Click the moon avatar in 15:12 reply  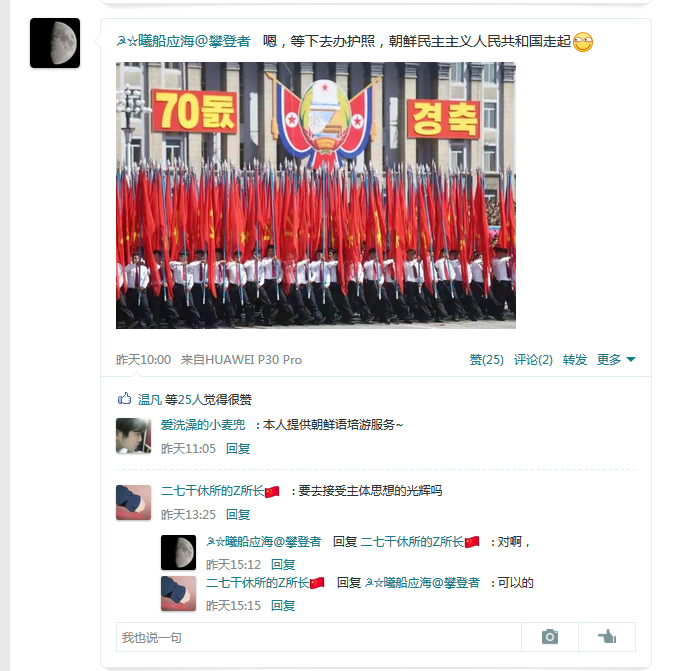(x=178, y=552)
